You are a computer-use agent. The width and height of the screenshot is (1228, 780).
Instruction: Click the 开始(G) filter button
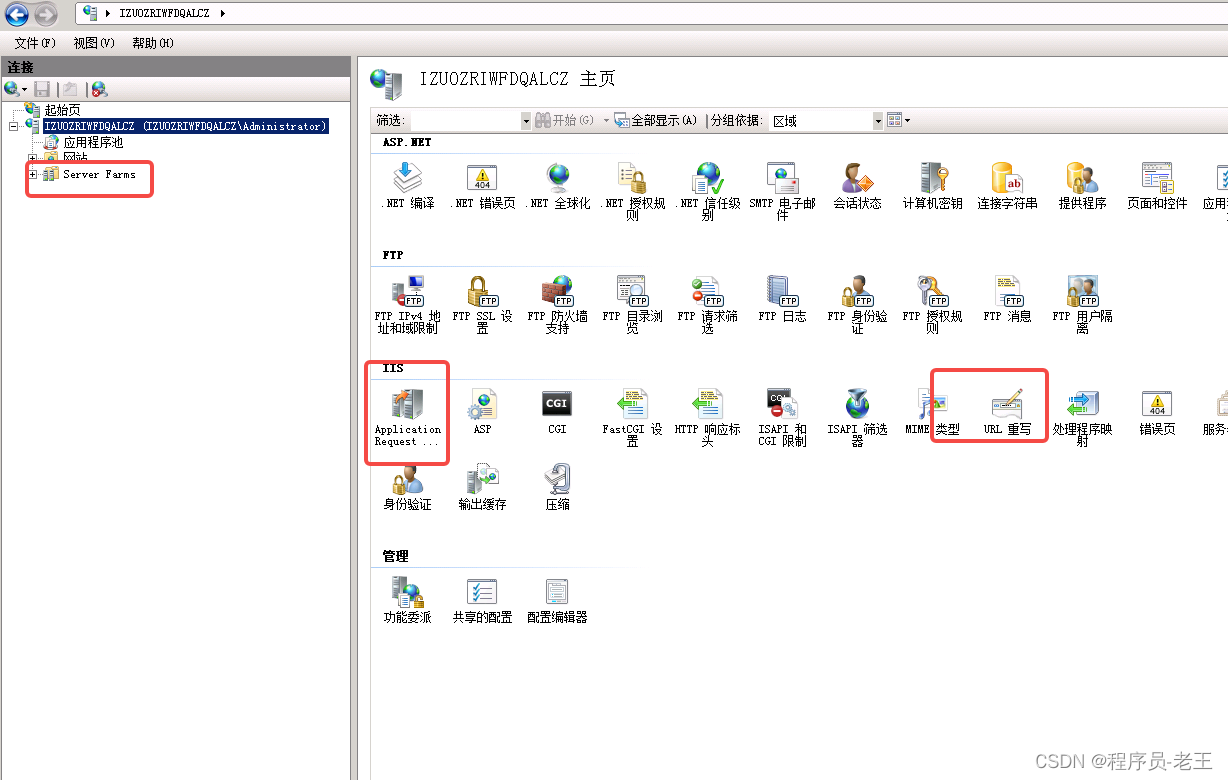pos(565,120)
